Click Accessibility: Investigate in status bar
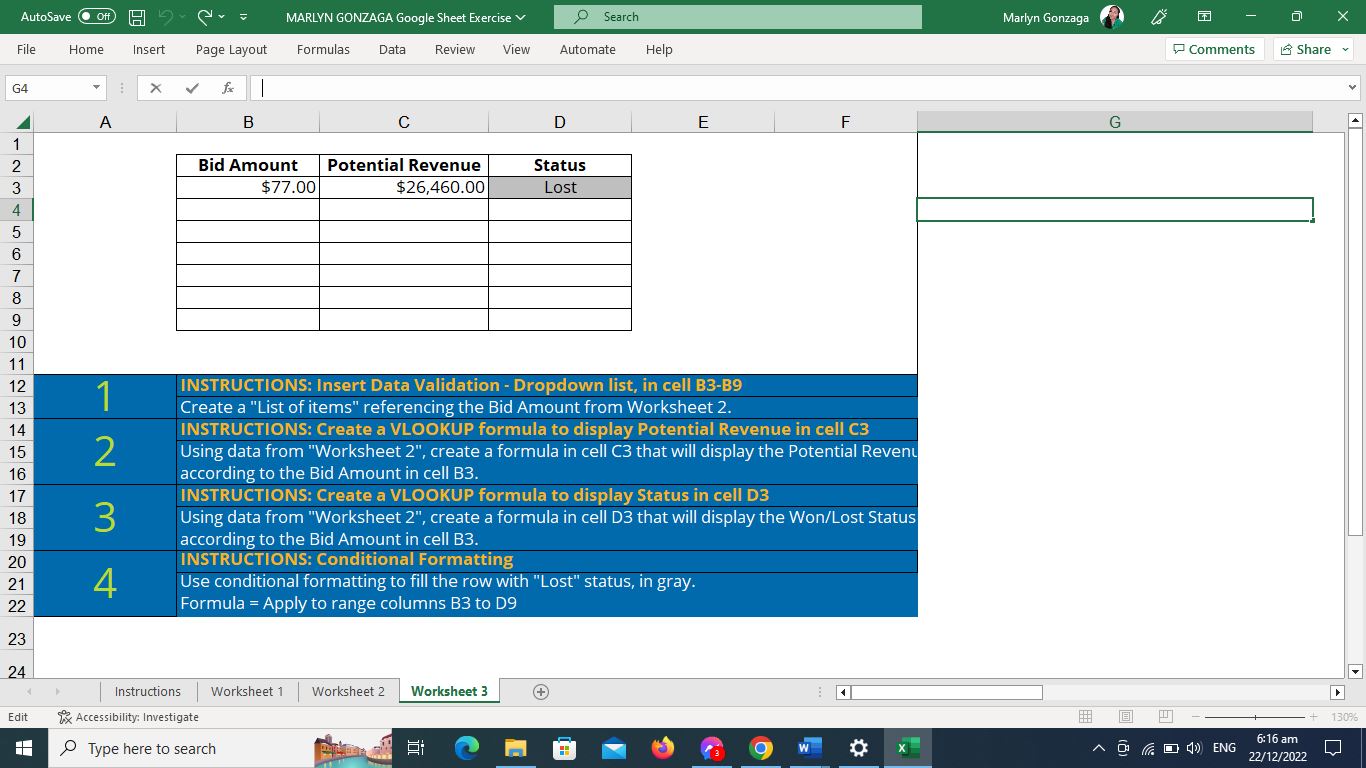The width and height of the screenshot is (1366, 768). pos(128,717)
